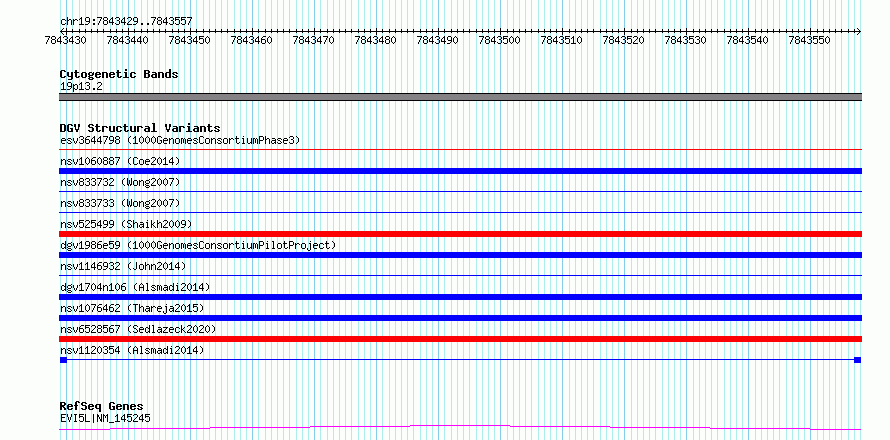Click the Cytogenetic Bands track title

pos(119,74)
